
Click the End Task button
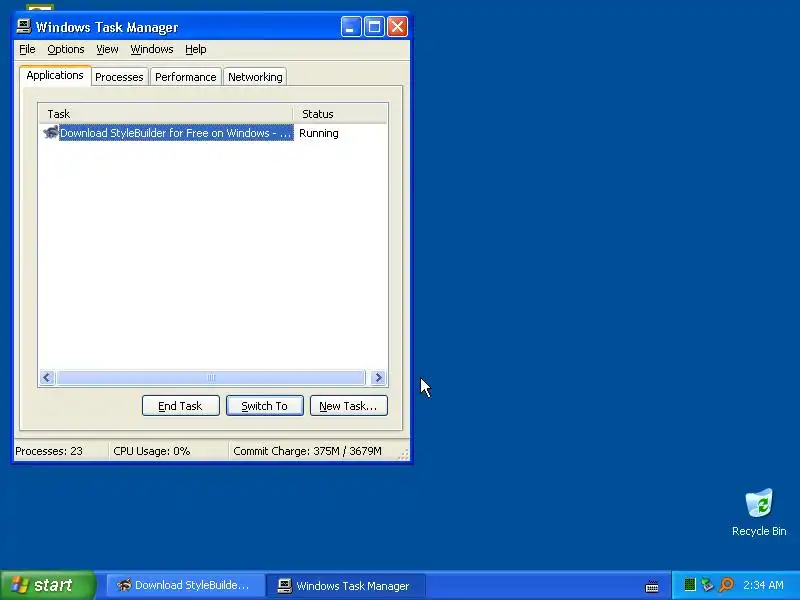[181, 406]
